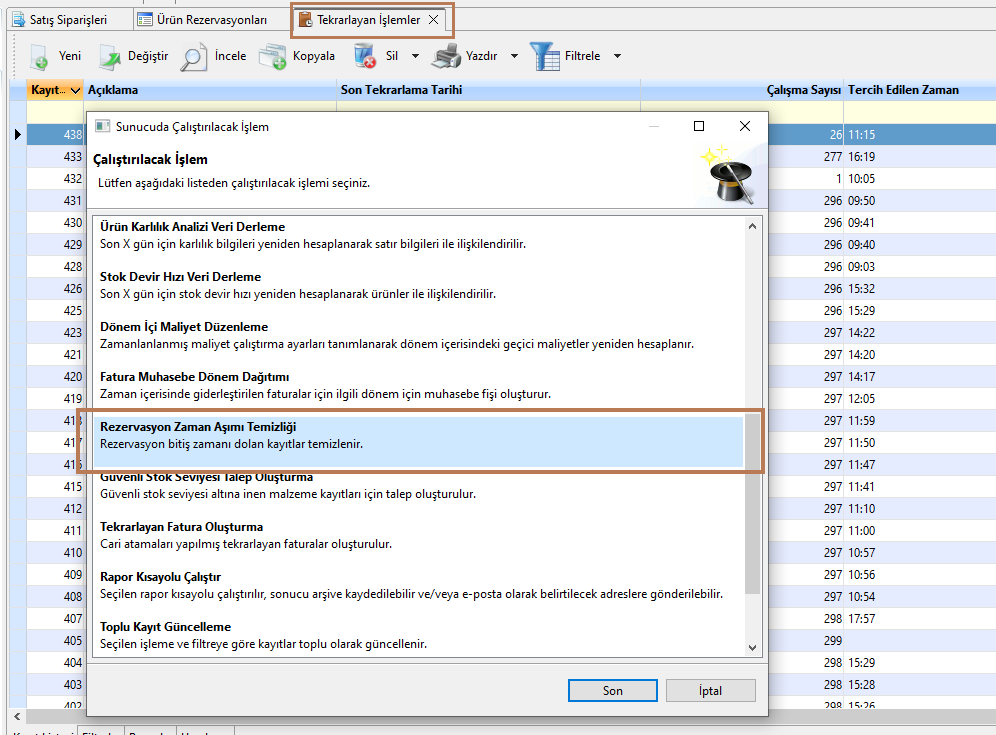Open the Ürün Rezervasyonları tab

point(202,20)
